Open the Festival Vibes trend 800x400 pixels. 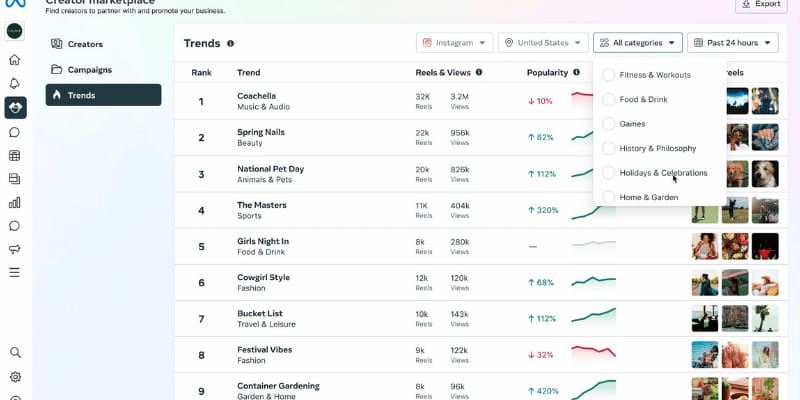265,349
